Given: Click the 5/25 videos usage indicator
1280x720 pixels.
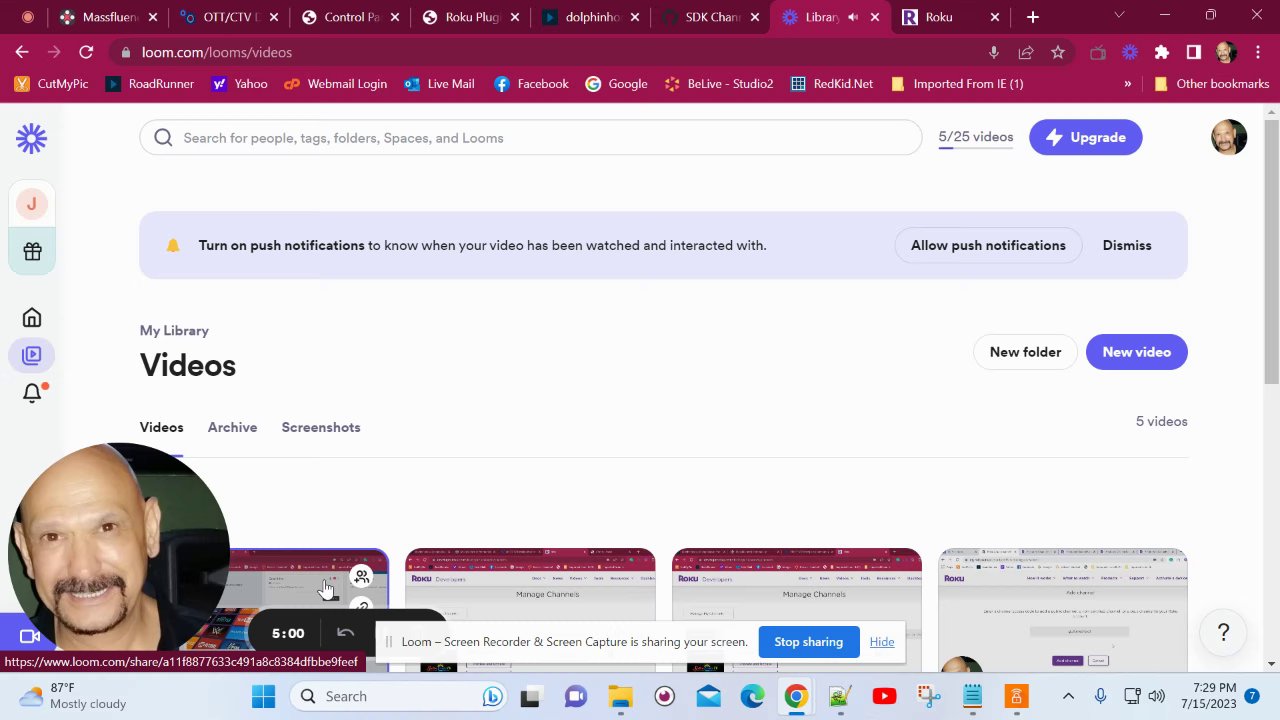Looking at the screenshot, I should (975, 137).
